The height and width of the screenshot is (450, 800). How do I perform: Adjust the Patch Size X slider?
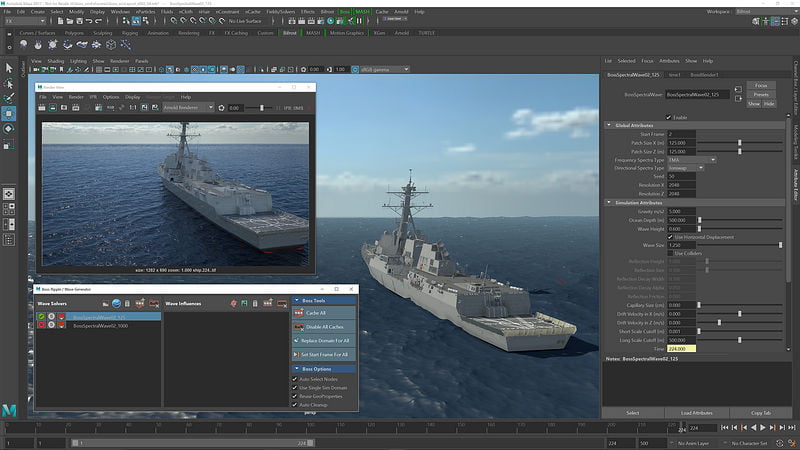(x=740, y=143)
